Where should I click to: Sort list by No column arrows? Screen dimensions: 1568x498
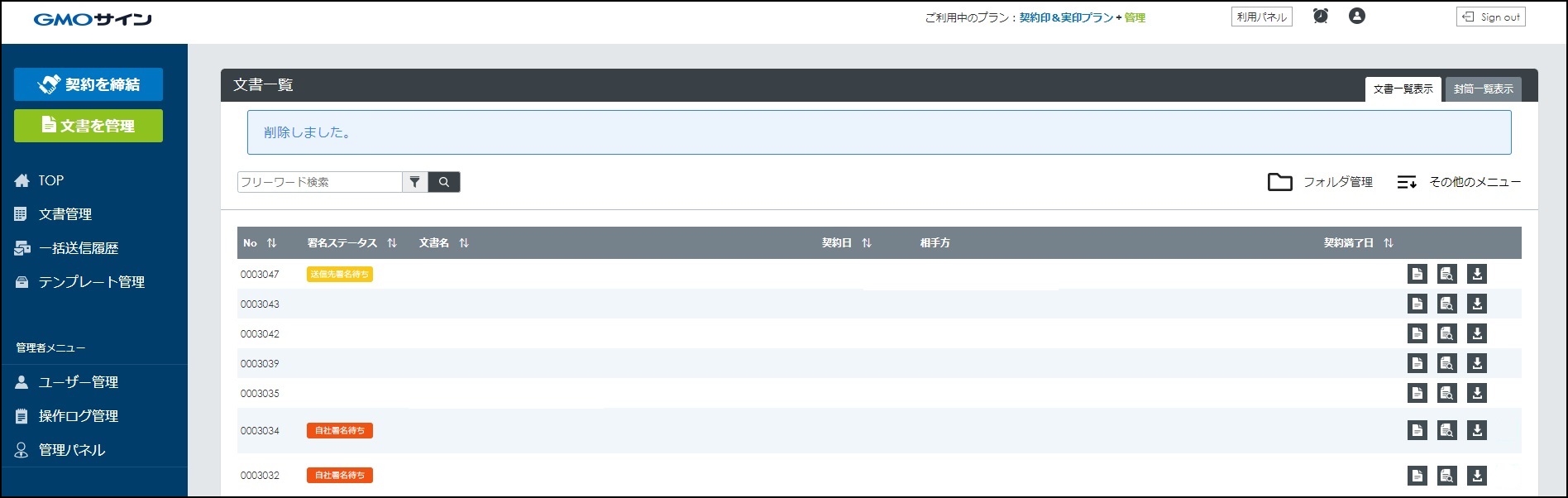271,243
